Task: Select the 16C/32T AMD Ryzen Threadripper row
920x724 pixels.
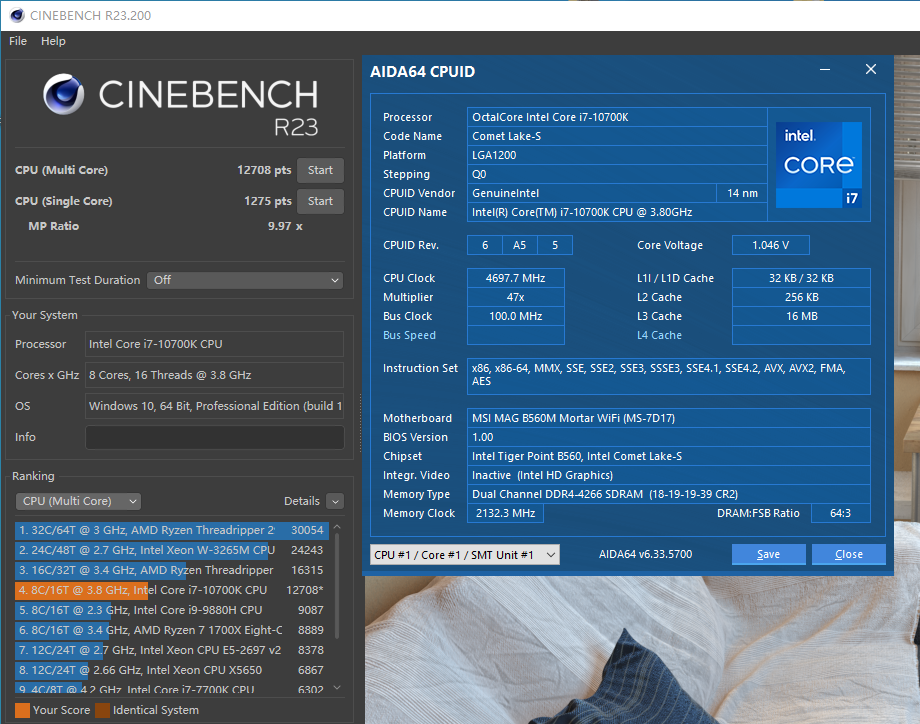Action: pos(172,570)
